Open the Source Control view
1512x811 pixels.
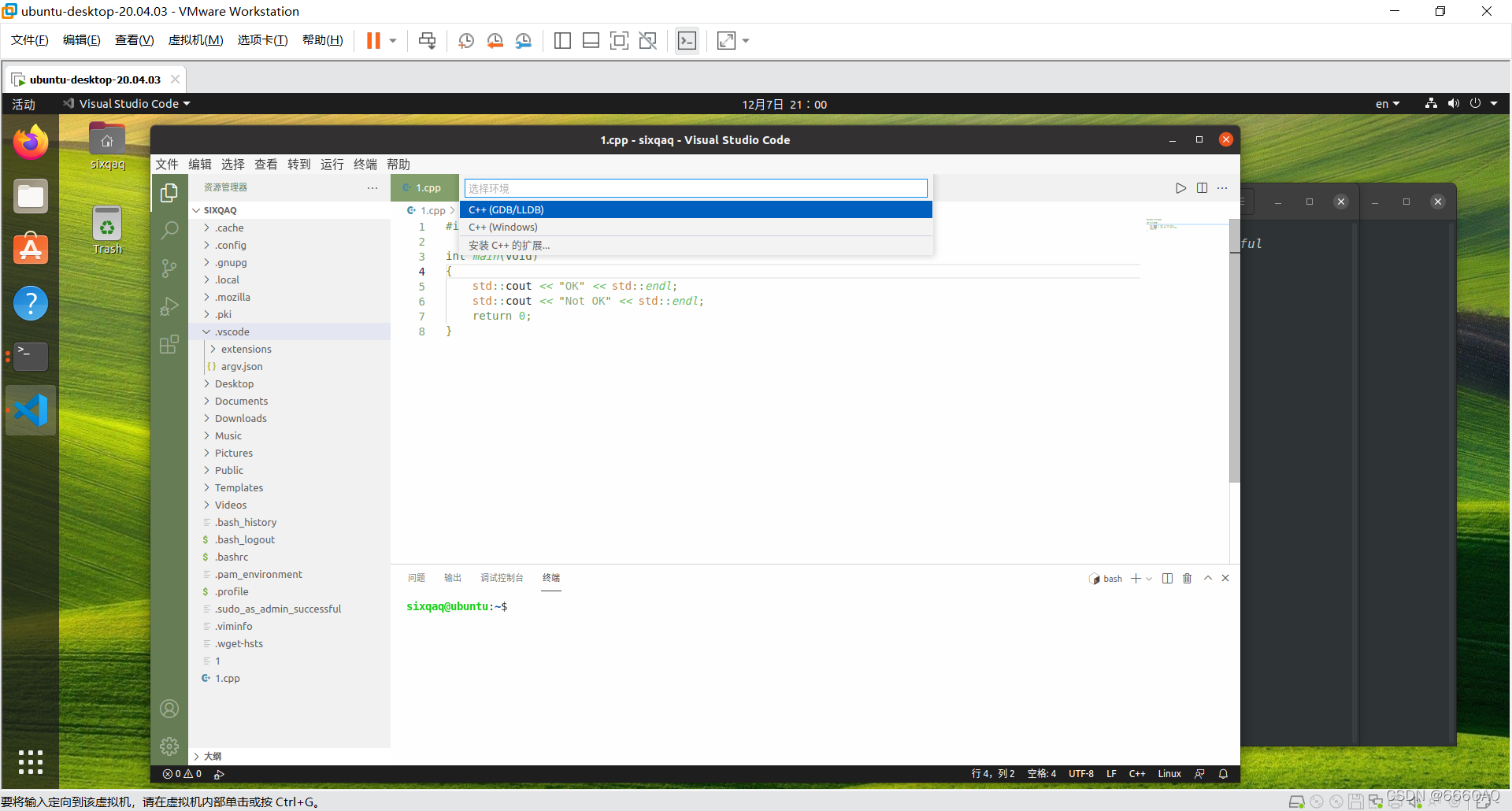(x=169, y=268)
